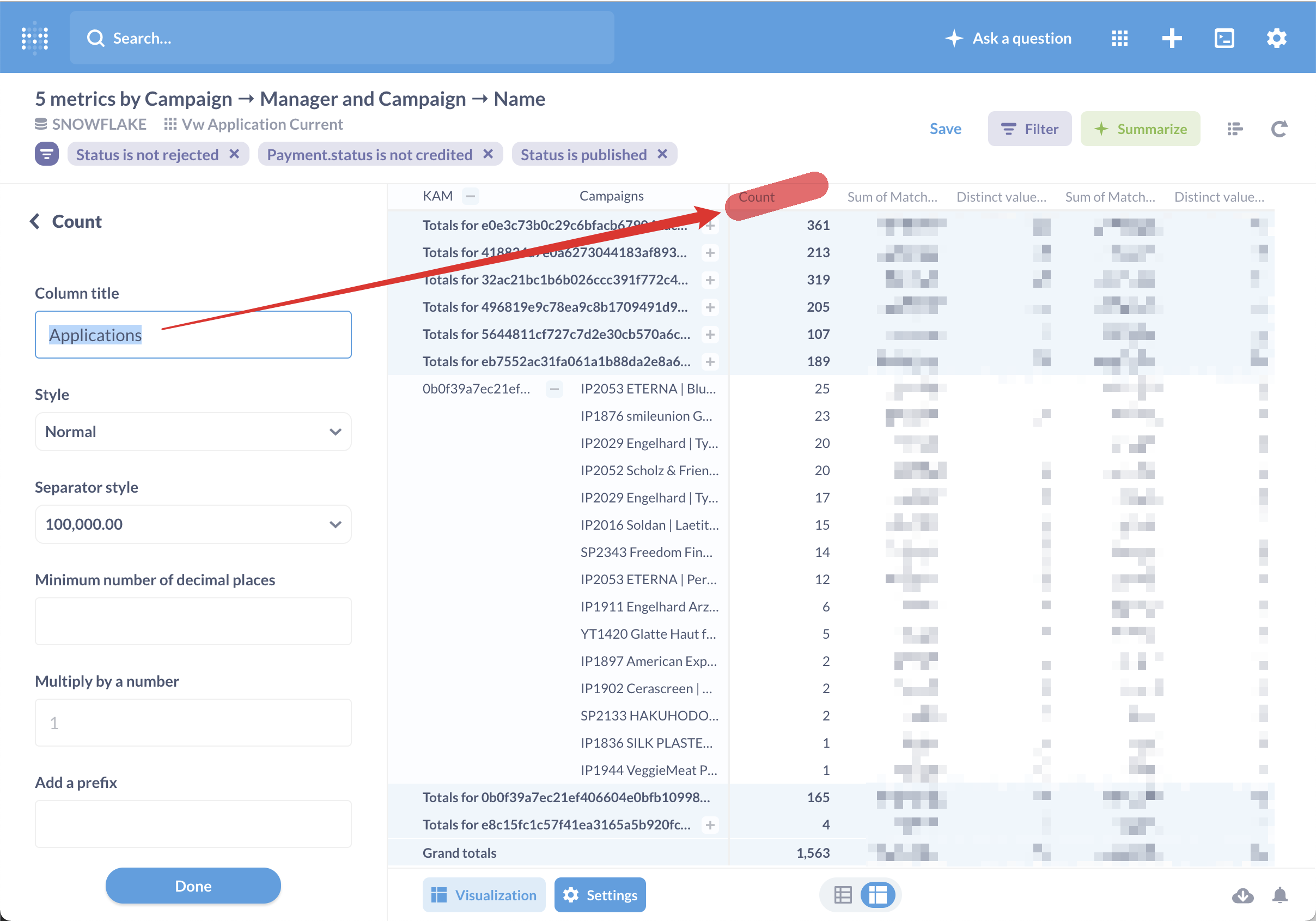Switch to regular table view
1316x921 pixels.
(842, 895)
